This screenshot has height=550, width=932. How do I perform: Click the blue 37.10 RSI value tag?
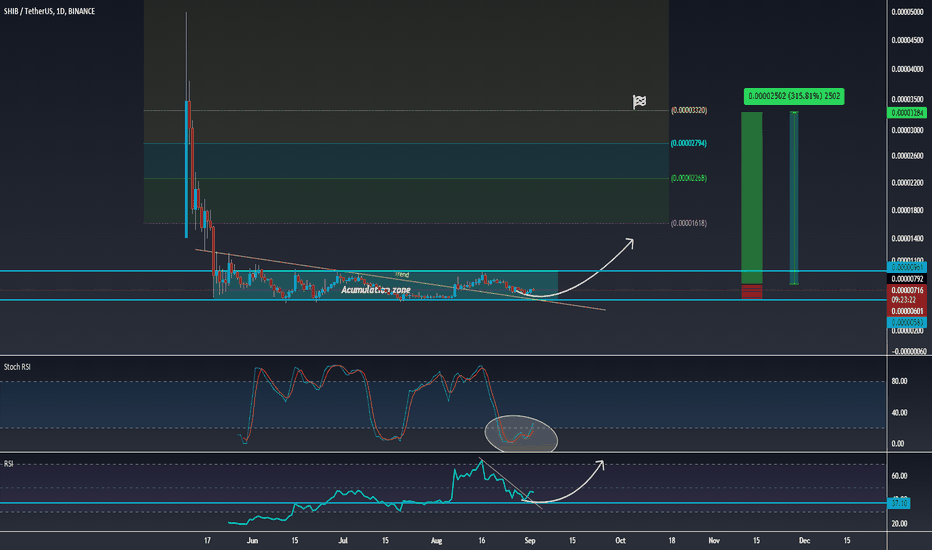(898, 504)
